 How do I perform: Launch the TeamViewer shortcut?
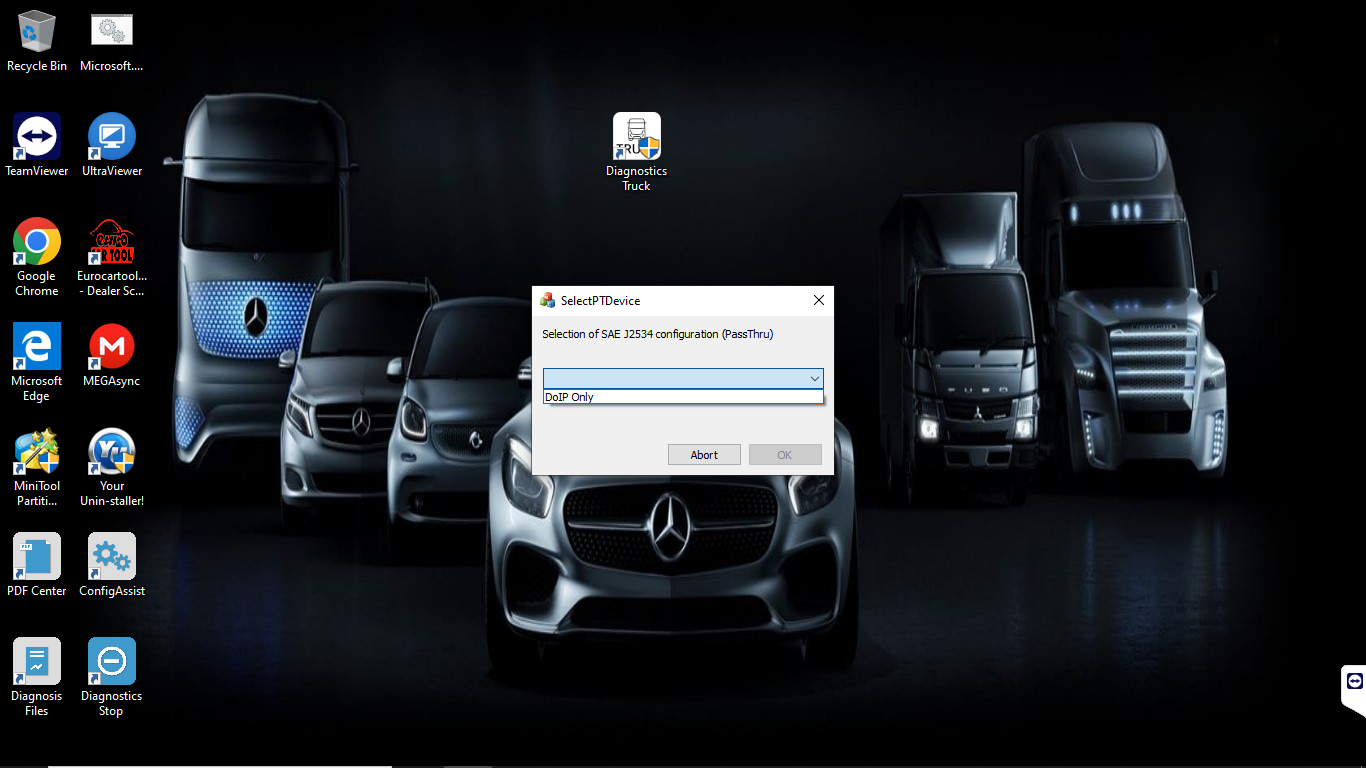[37, 137]
